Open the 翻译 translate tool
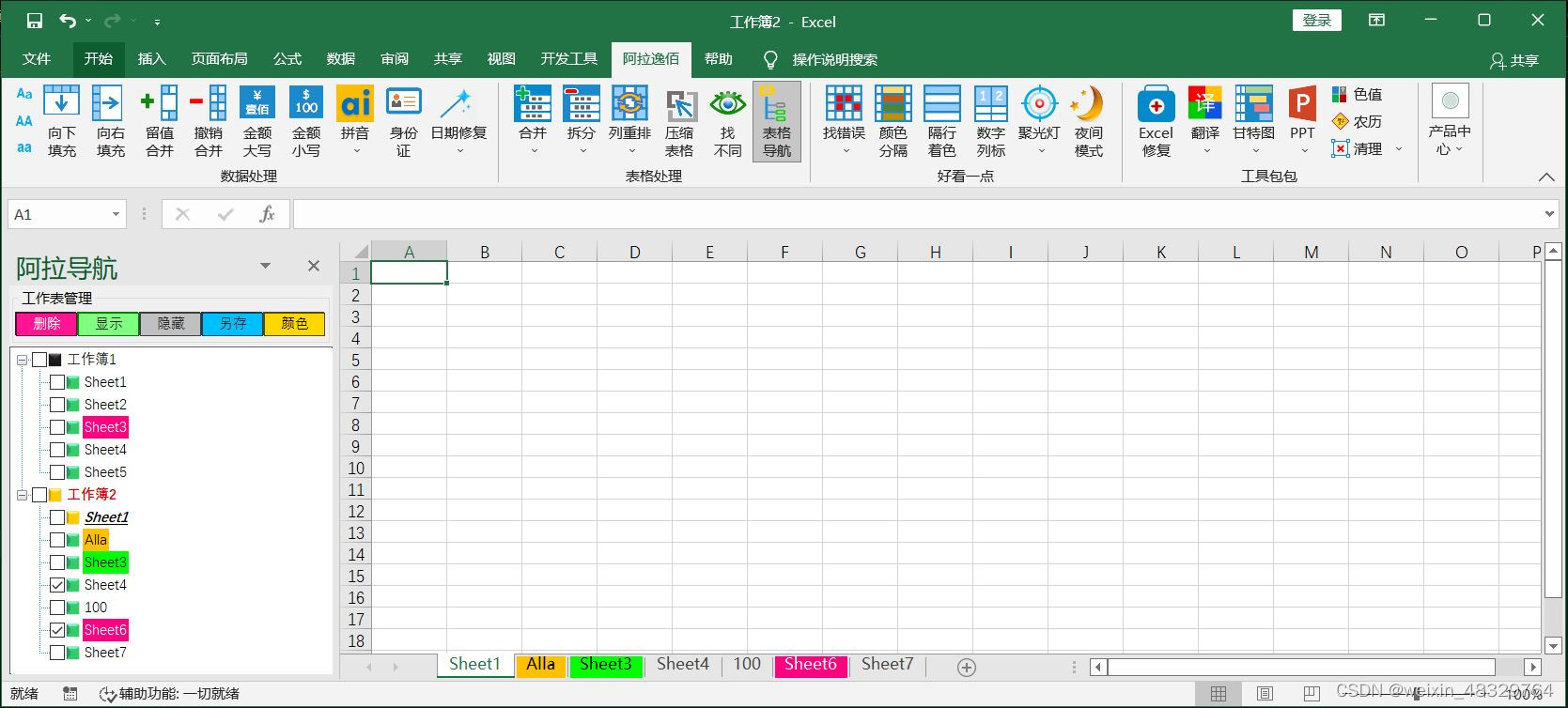Screen dimensions: 1568x708 [1205, 103]
